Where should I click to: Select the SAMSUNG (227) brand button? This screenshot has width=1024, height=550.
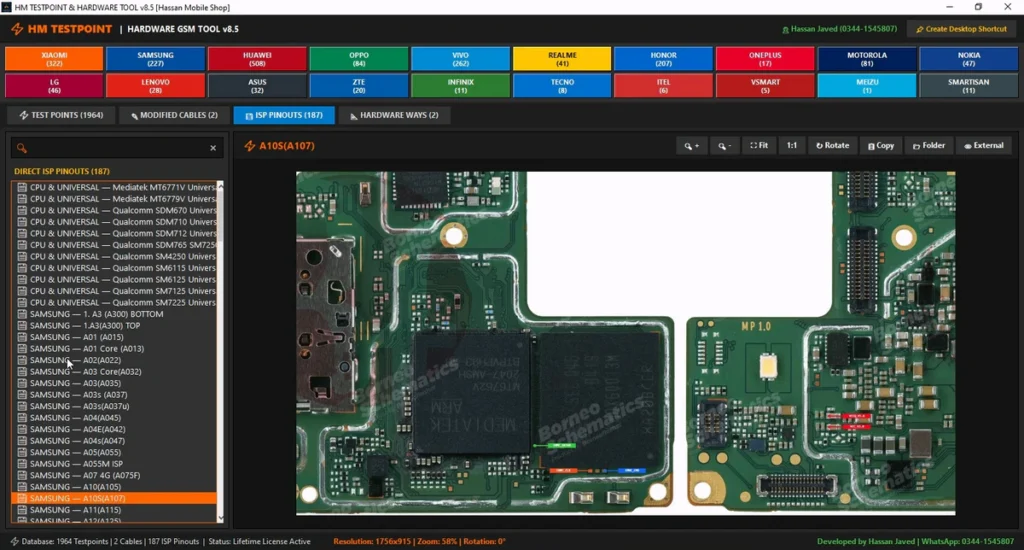(155, 59)
